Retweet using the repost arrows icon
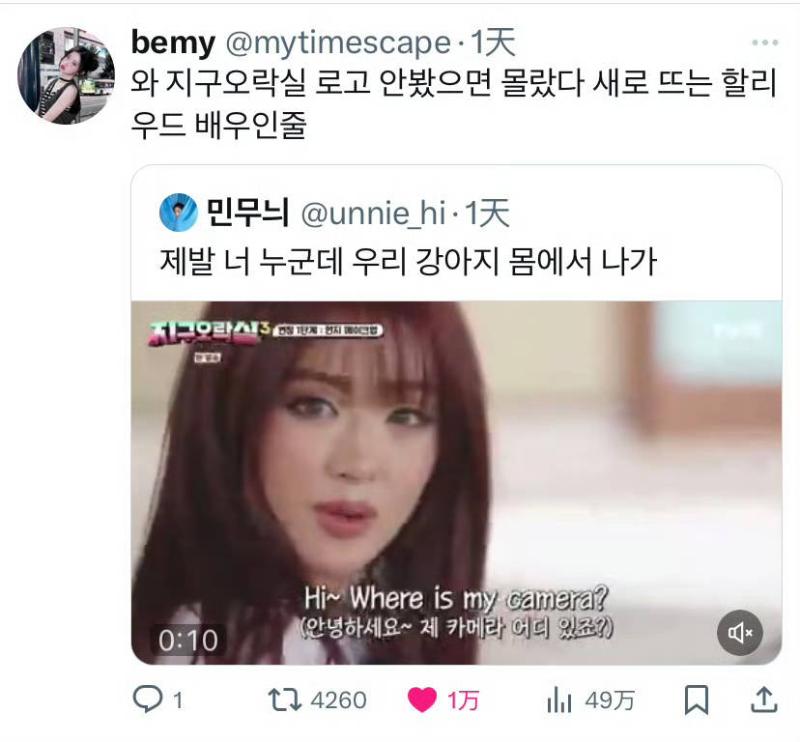800x742 pixels. pos(285,700)
